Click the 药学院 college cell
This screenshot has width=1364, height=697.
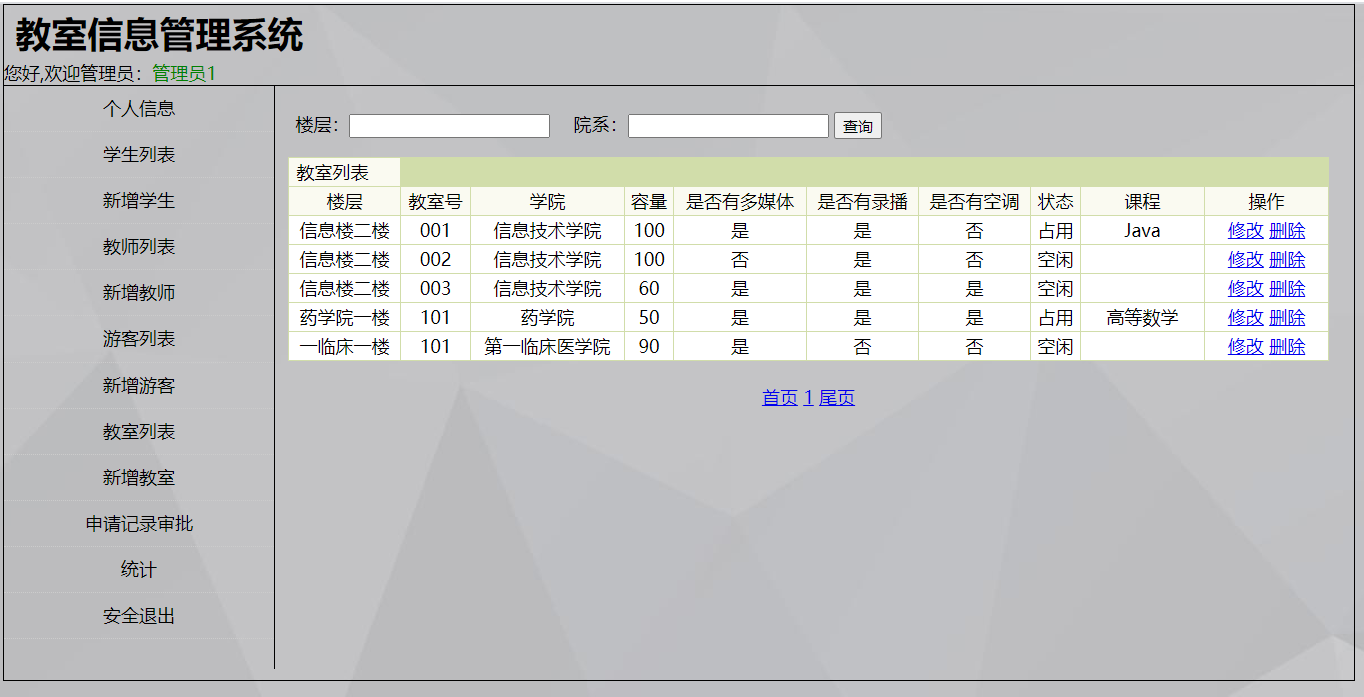pos(548,318)
